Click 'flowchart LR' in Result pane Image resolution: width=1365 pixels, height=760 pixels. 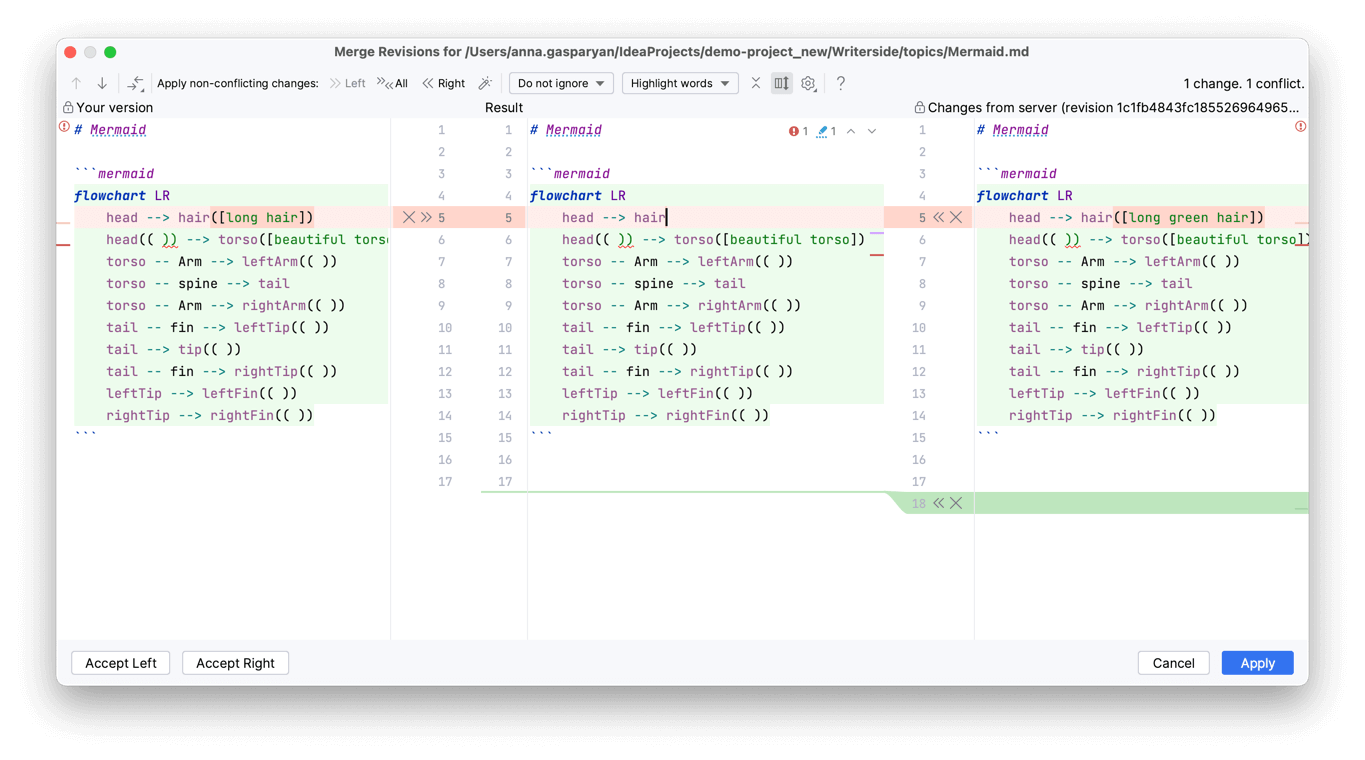tap(578, 195)
